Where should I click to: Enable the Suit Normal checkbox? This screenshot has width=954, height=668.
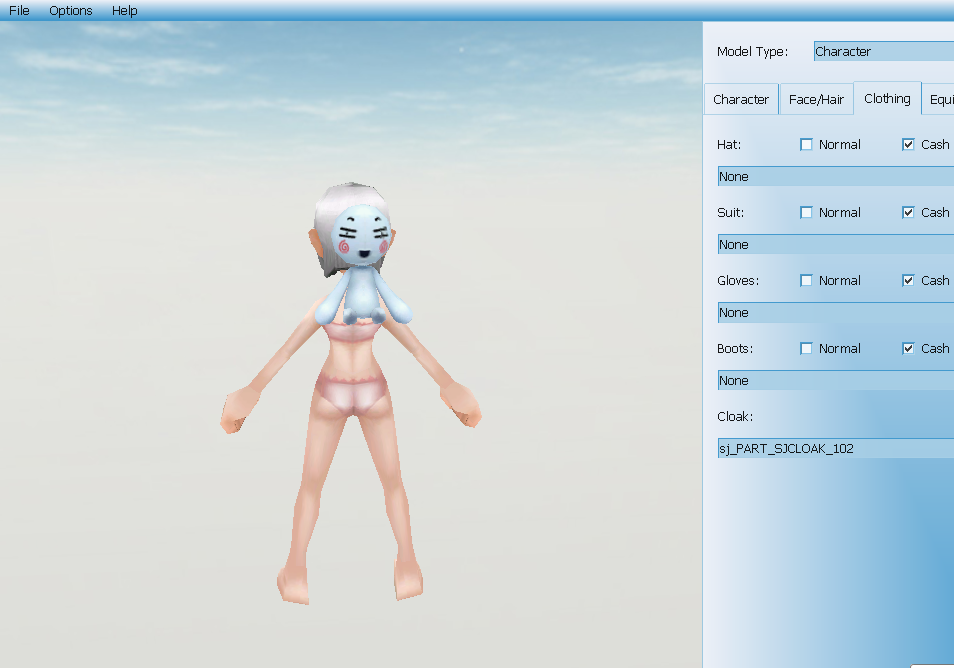[x=807, y=213]
